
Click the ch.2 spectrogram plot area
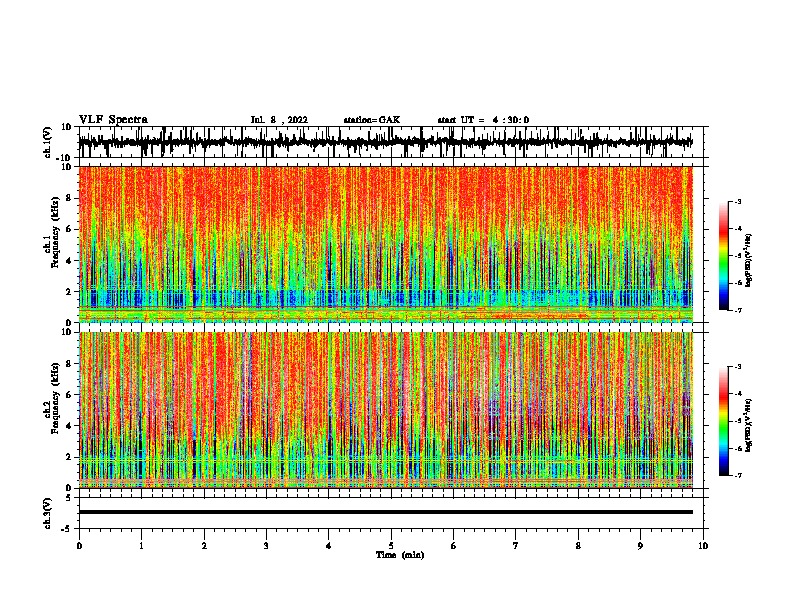point(385,410)
